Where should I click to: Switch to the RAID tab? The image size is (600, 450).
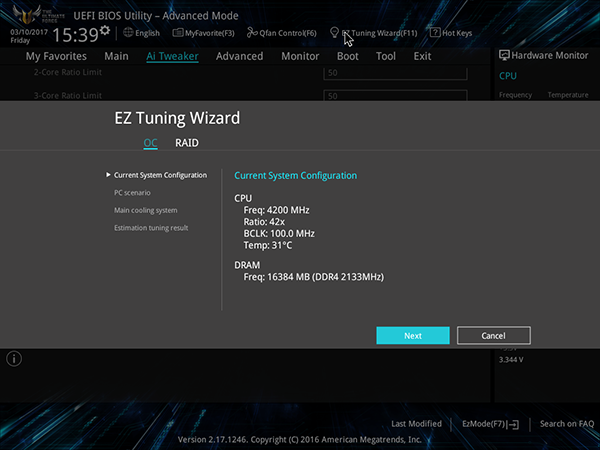(x=187, y=143)
